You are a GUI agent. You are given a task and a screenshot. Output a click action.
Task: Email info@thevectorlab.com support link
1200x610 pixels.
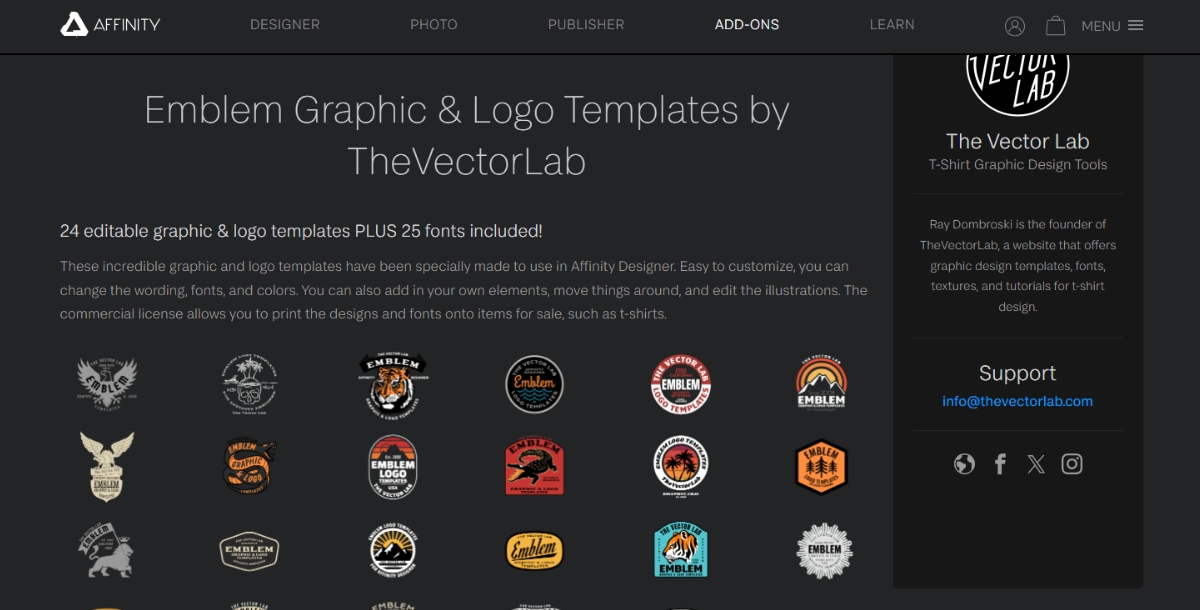tap(1017, 401)
